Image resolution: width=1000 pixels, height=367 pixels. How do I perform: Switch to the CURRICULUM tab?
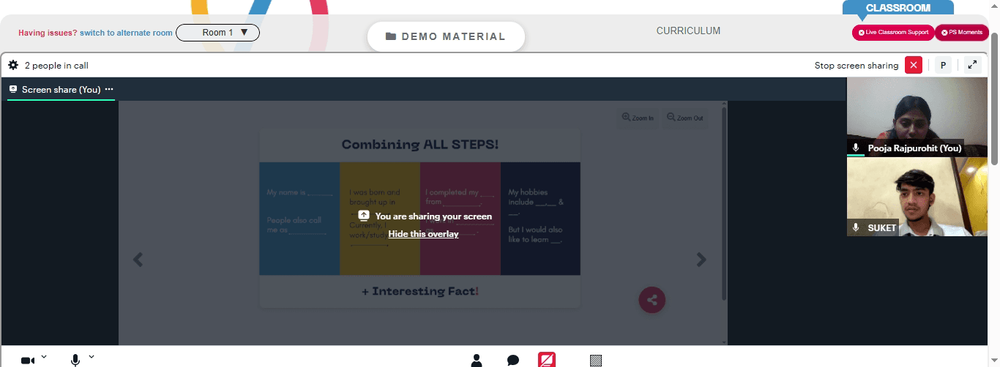688,31
